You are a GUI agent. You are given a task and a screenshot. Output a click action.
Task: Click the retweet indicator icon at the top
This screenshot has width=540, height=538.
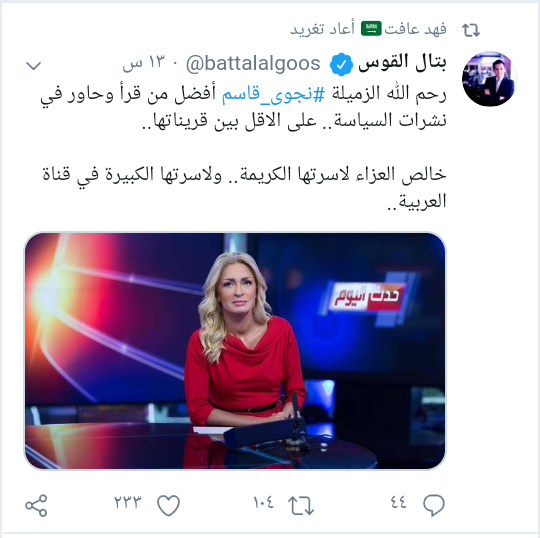pyautogui.click(x=471, y=30)
